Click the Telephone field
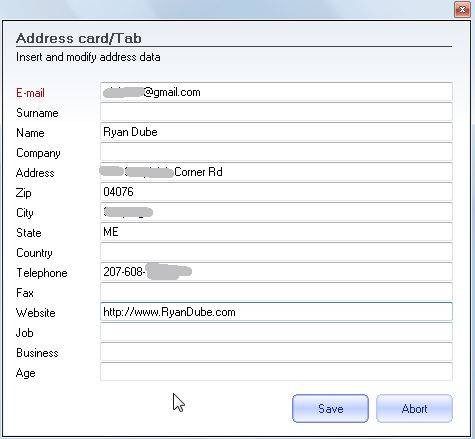 click(x=276, y=272)
